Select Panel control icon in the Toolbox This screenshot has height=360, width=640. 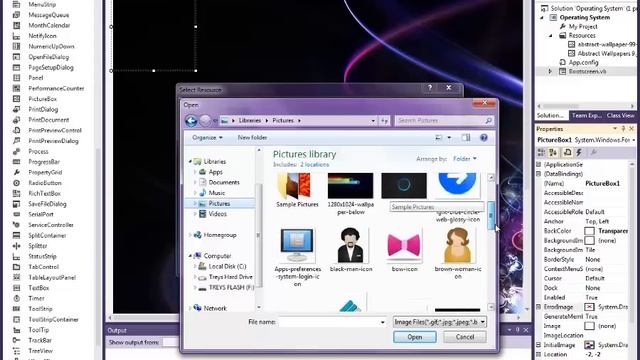(x=16, y=78)
